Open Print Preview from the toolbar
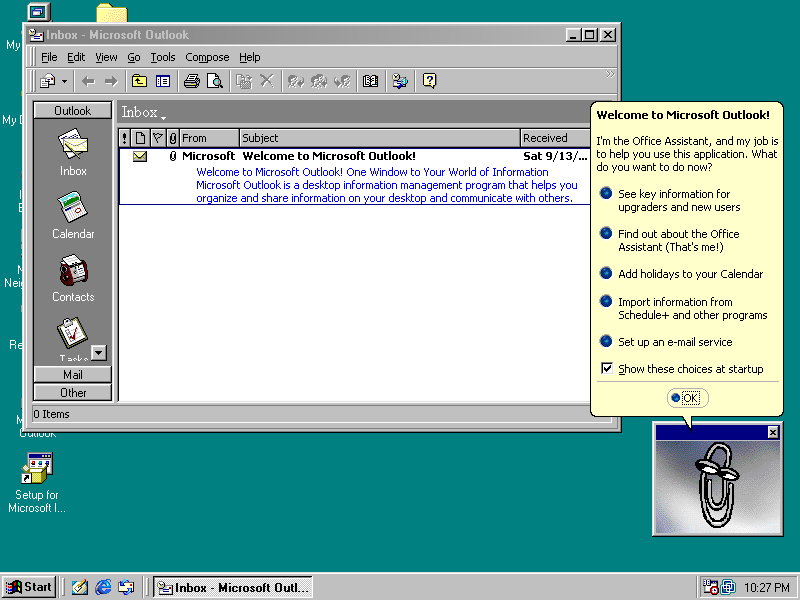Viewport: 800px width, 600px height. [x=215, y=81]
